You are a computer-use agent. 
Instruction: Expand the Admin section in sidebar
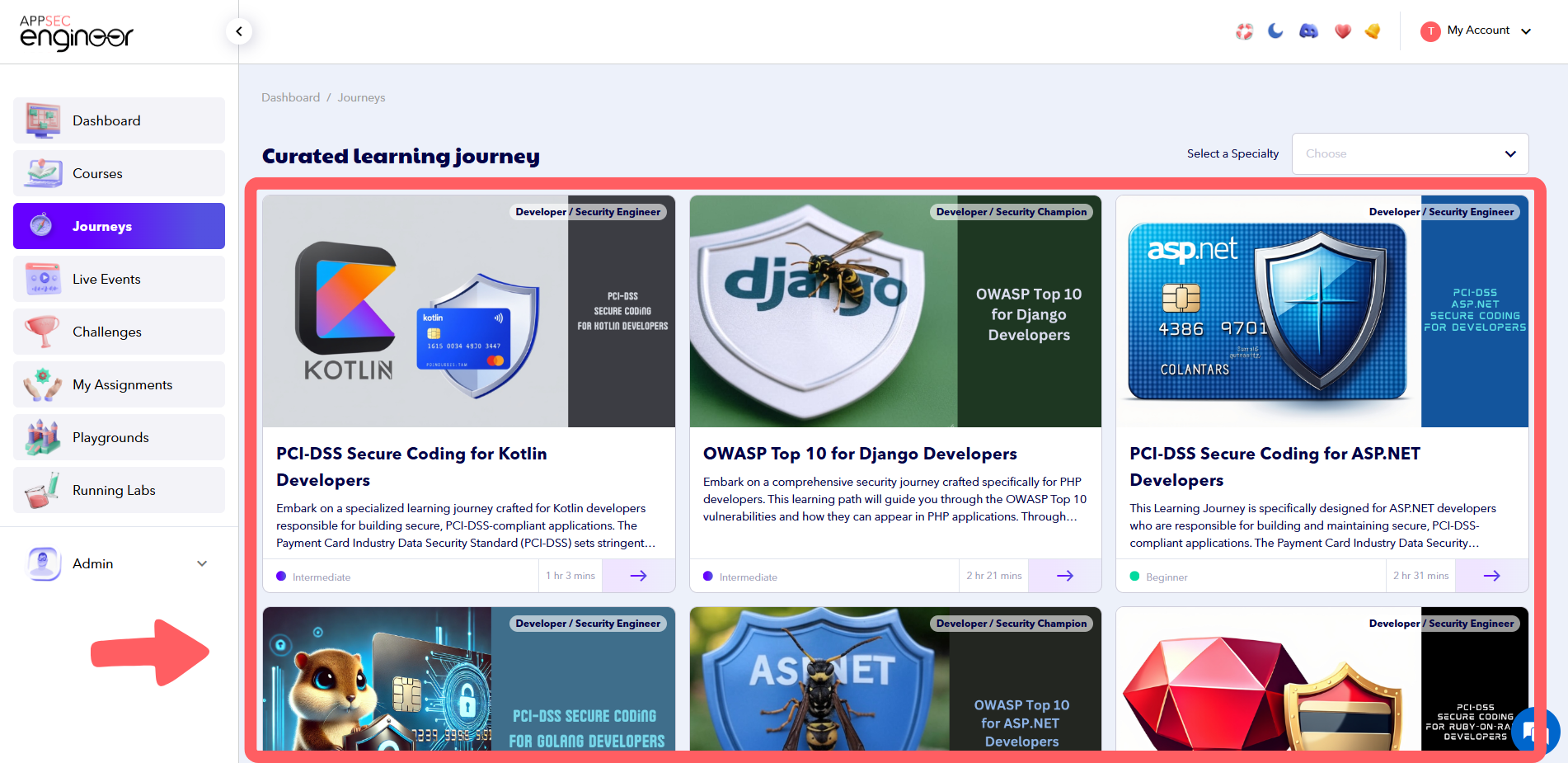pos(201,563)
